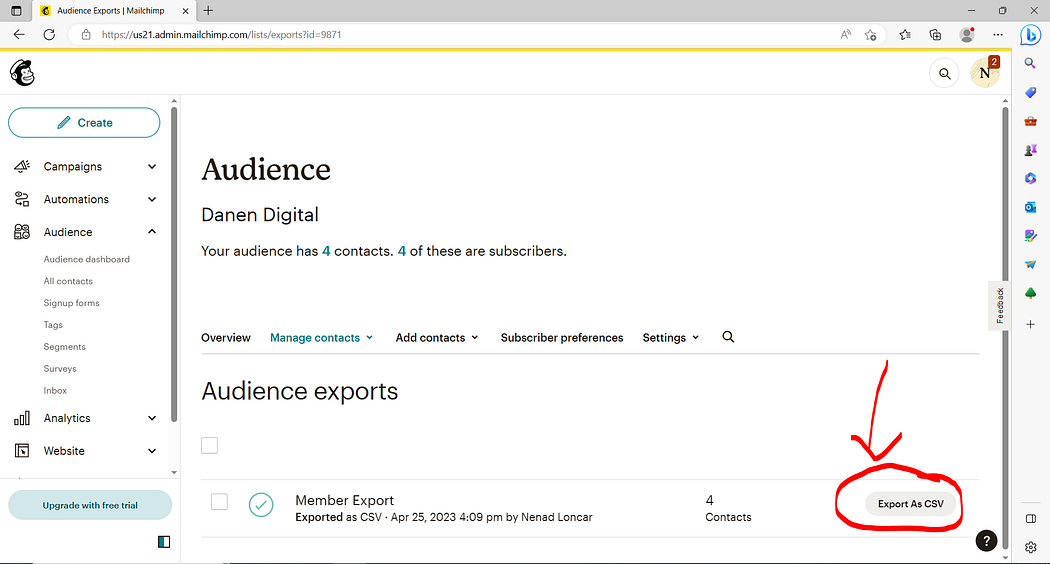Image resolution: width=1050 pixels, height=564 pixels.
Task: Click the Website layout icon
Action: 22,451
